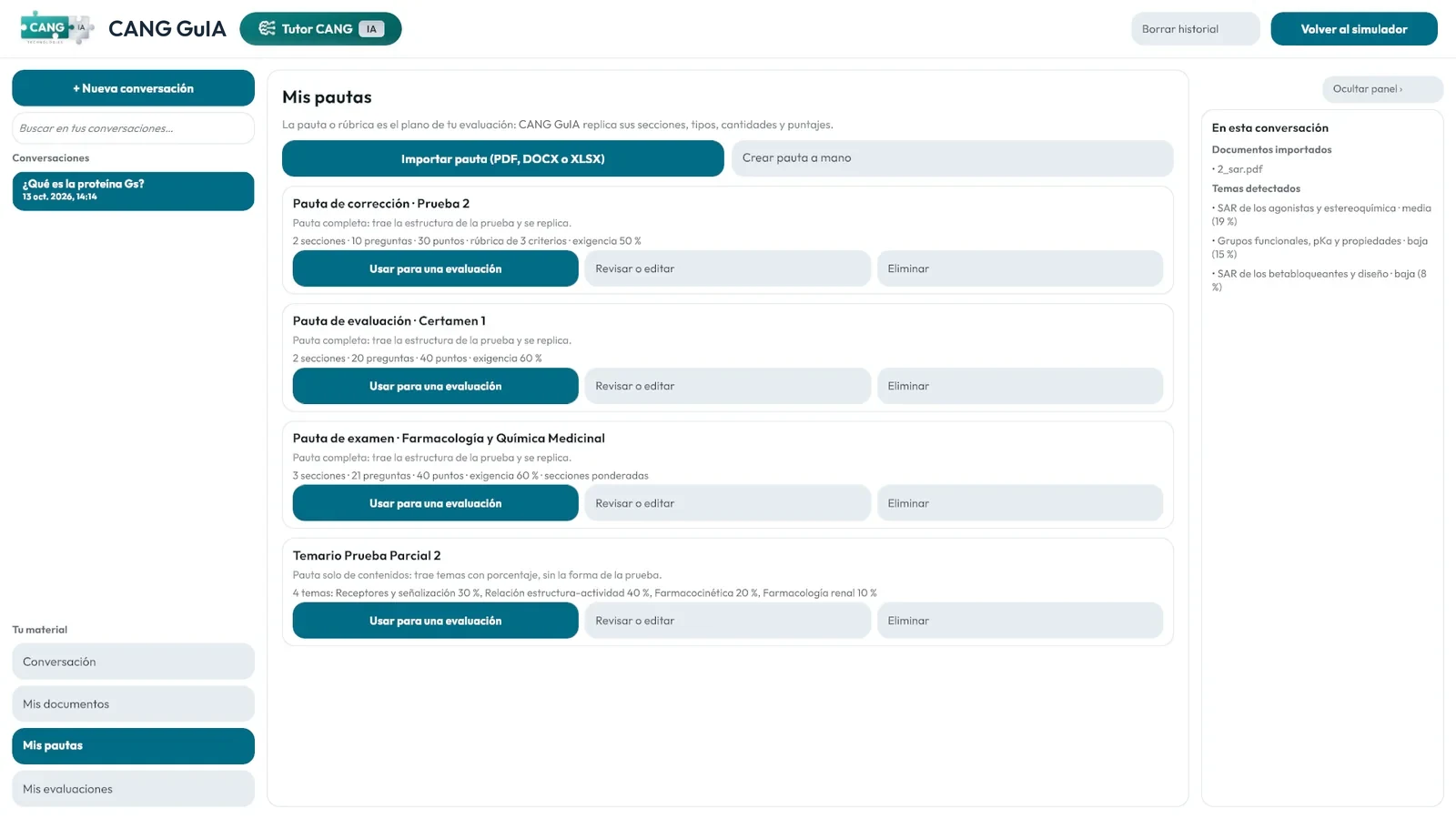Click the IA badge on Tutor CANG
Image resolution: width=1456 pixels, height=819 pixels.
(371, 29)
